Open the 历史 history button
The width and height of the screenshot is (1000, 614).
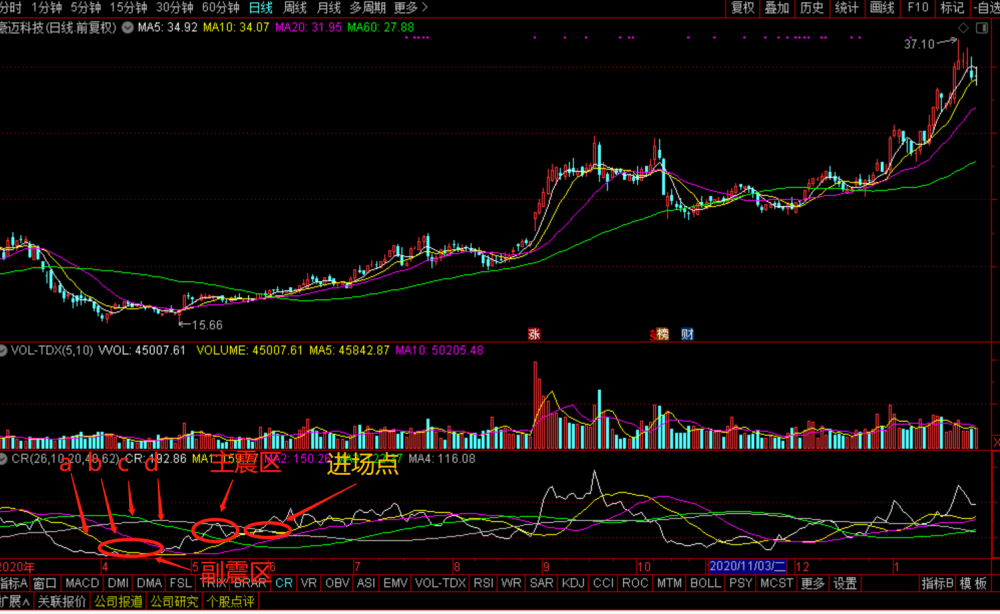[x=812, y=8]
